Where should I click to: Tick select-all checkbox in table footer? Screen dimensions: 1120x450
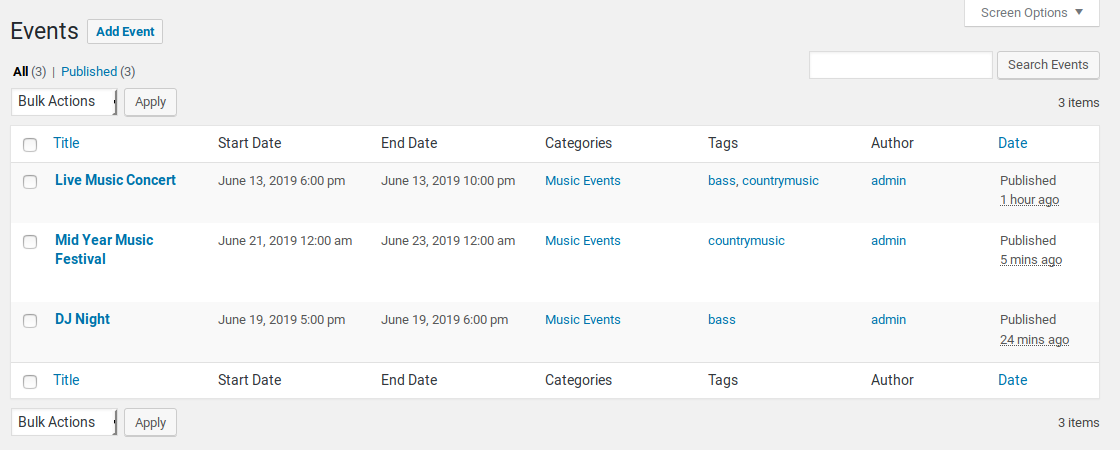tap(30, 382)
